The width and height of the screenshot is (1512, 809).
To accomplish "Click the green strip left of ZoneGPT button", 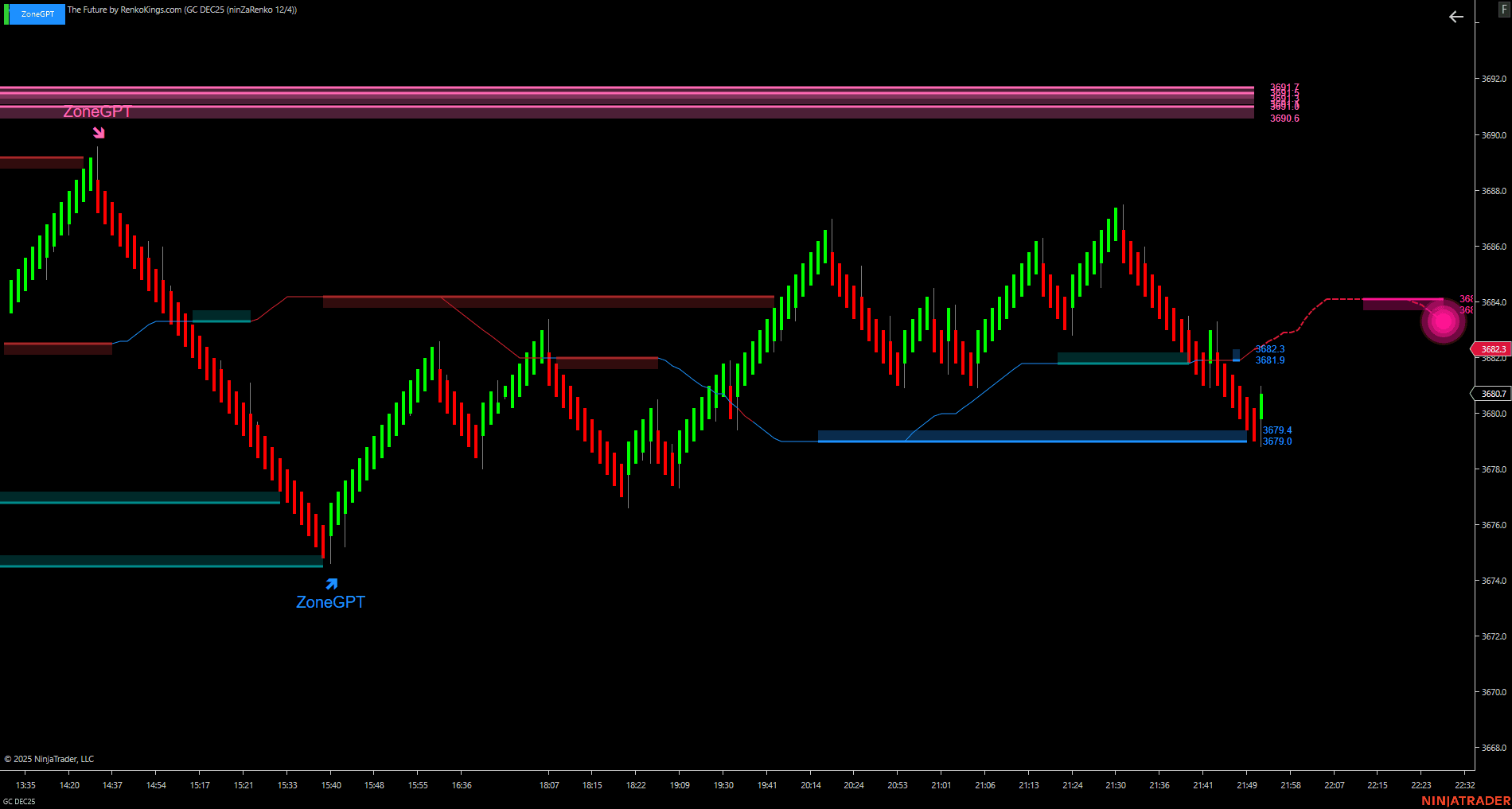I will 6,14.
